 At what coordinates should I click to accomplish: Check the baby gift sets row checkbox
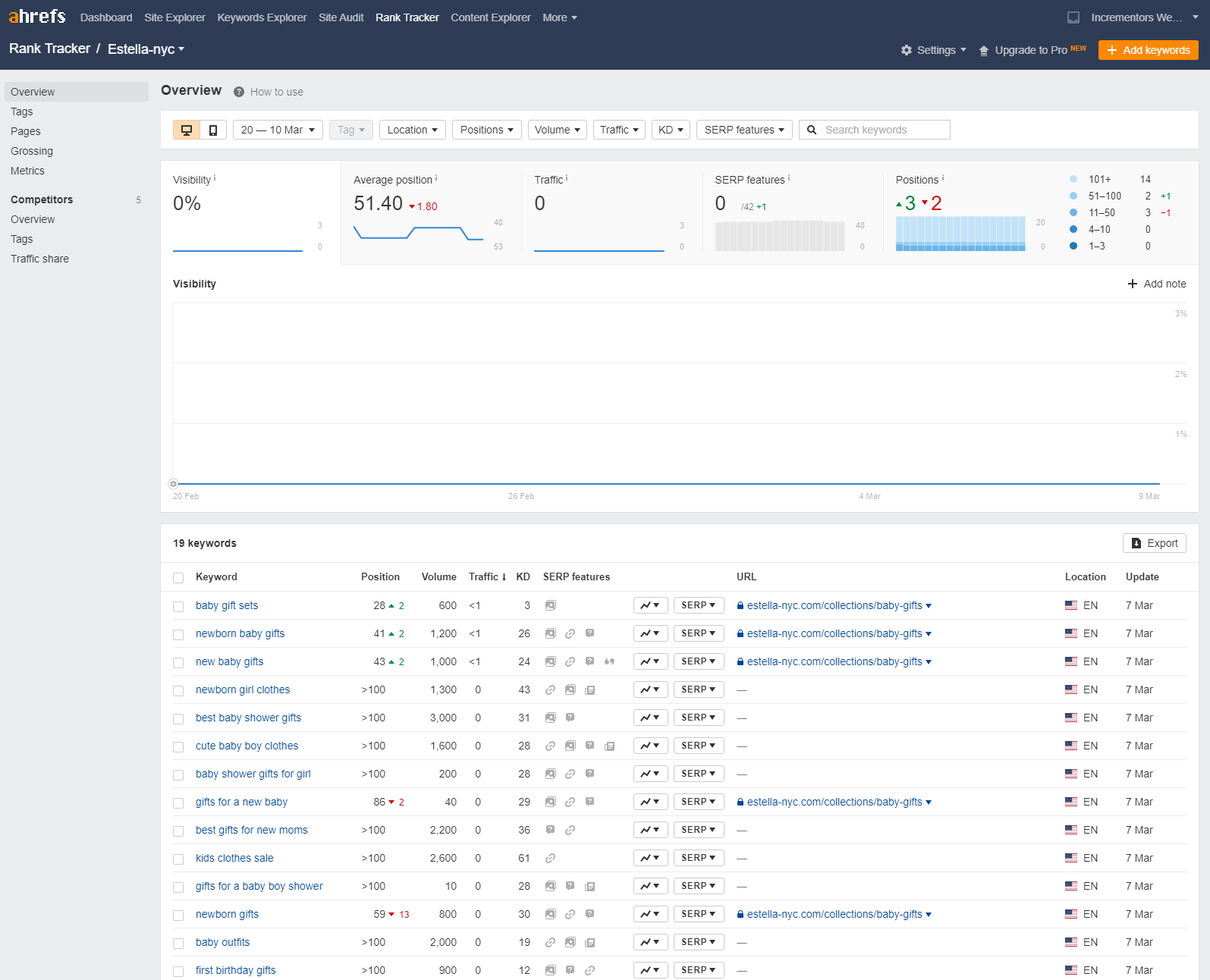coord(178,607)
